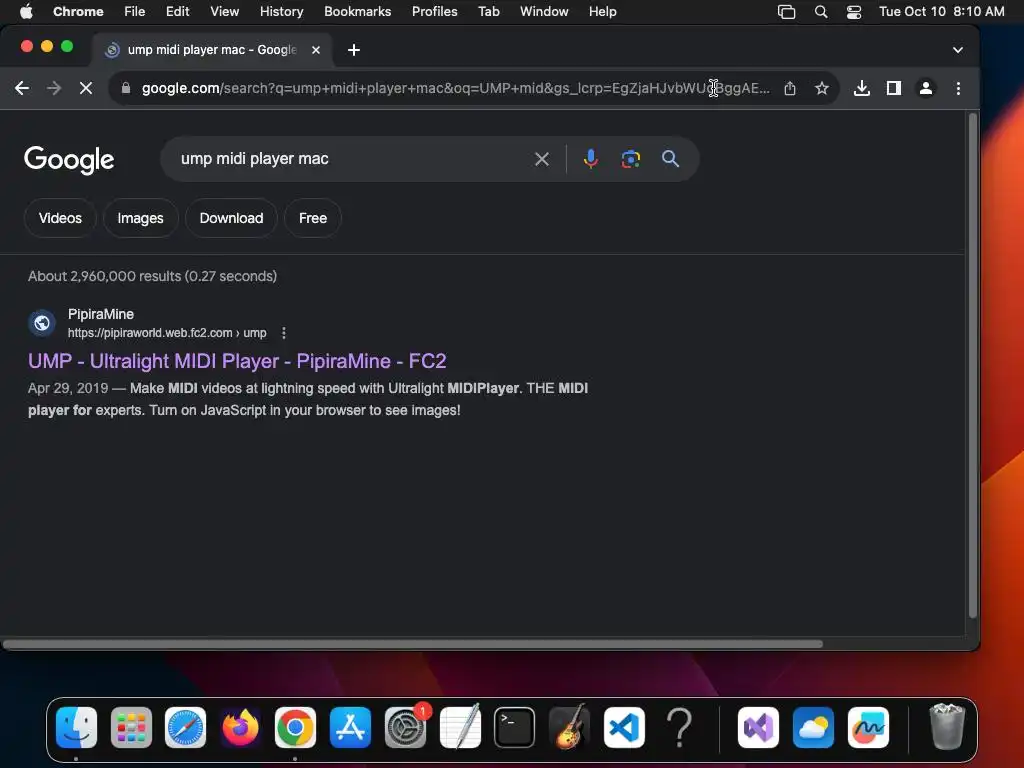
Task: Open Launchpad from the Dock
Action: [x=131, y=728]
